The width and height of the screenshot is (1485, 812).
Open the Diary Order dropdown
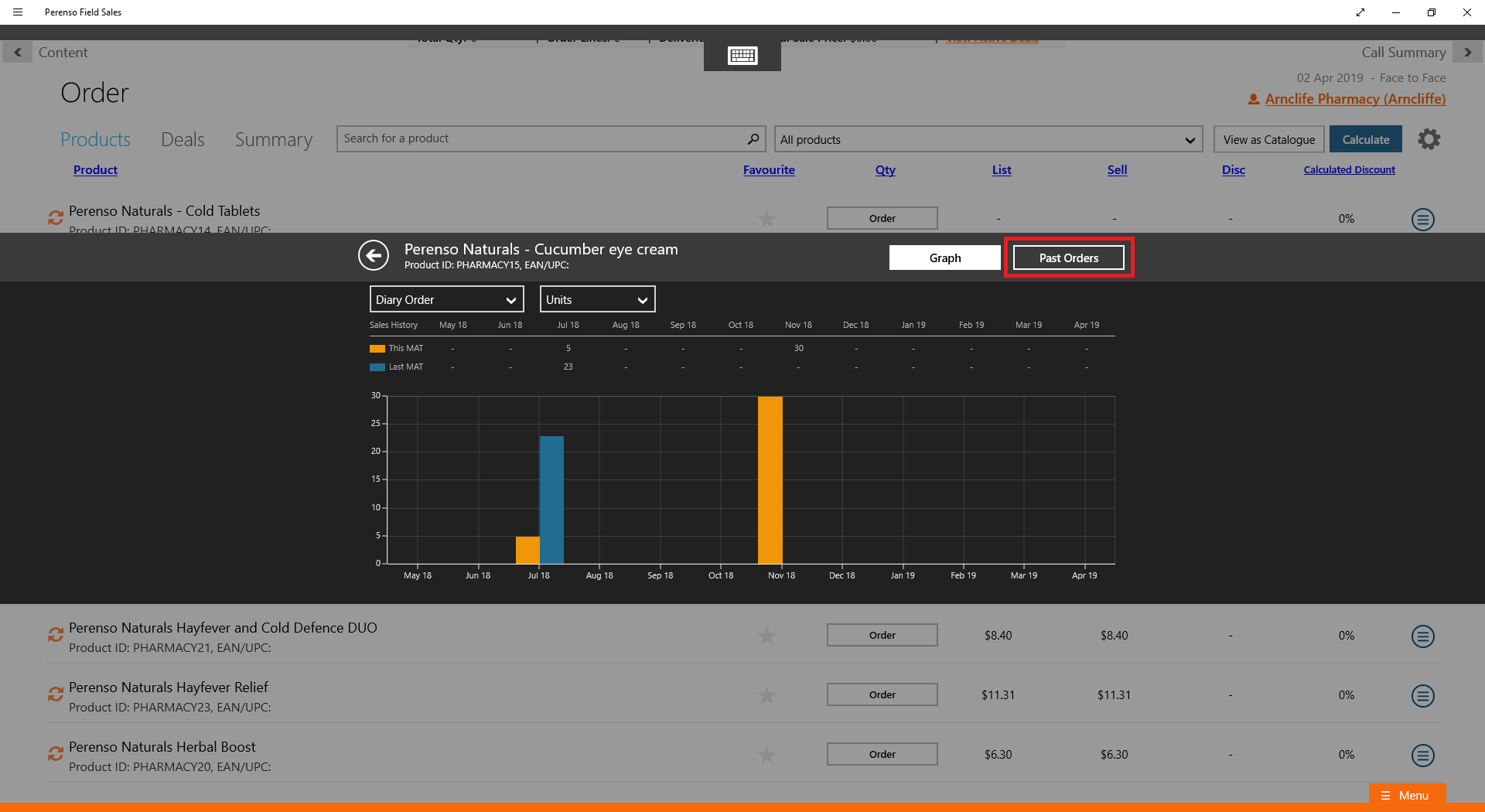[x=446, y=299]
